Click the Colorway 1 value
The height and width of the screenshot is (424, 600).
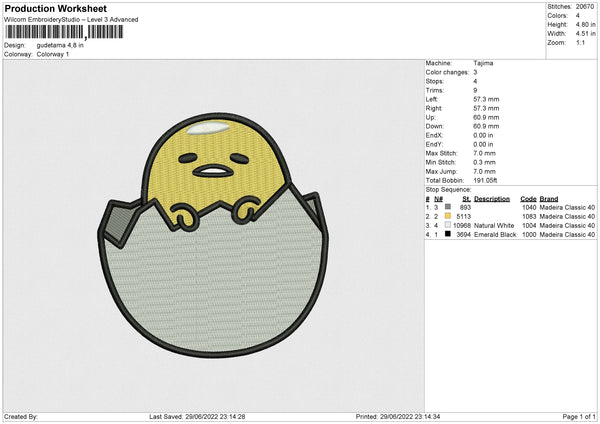point(52,54)
